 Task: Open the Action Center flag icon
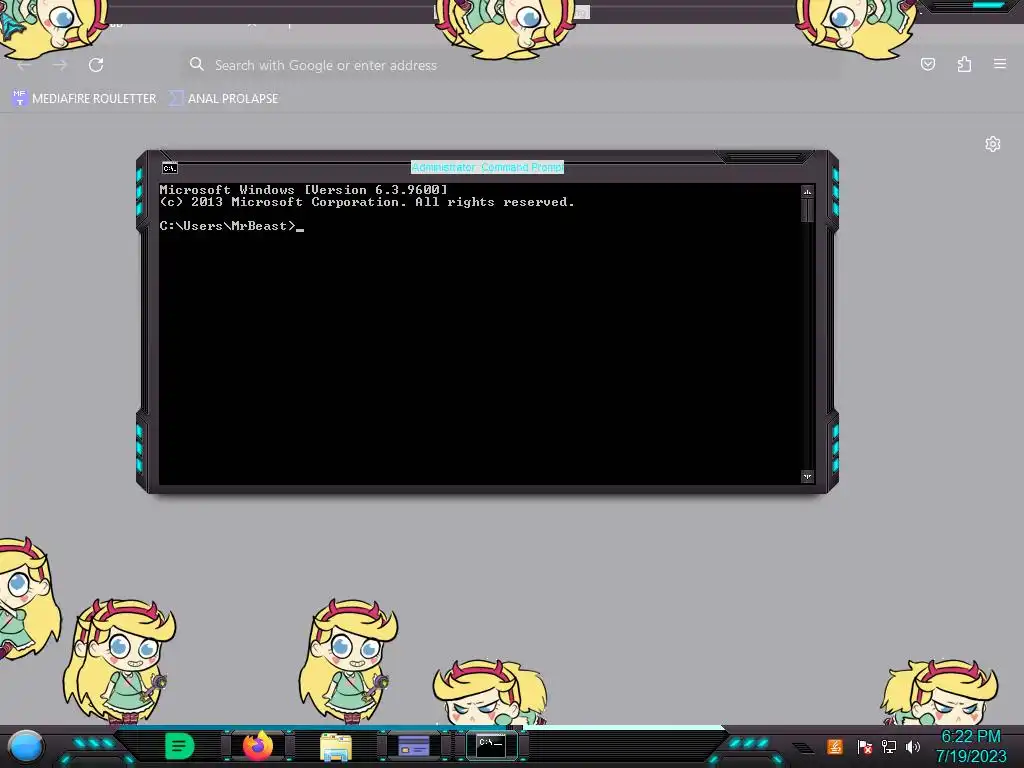pos(865,746)
